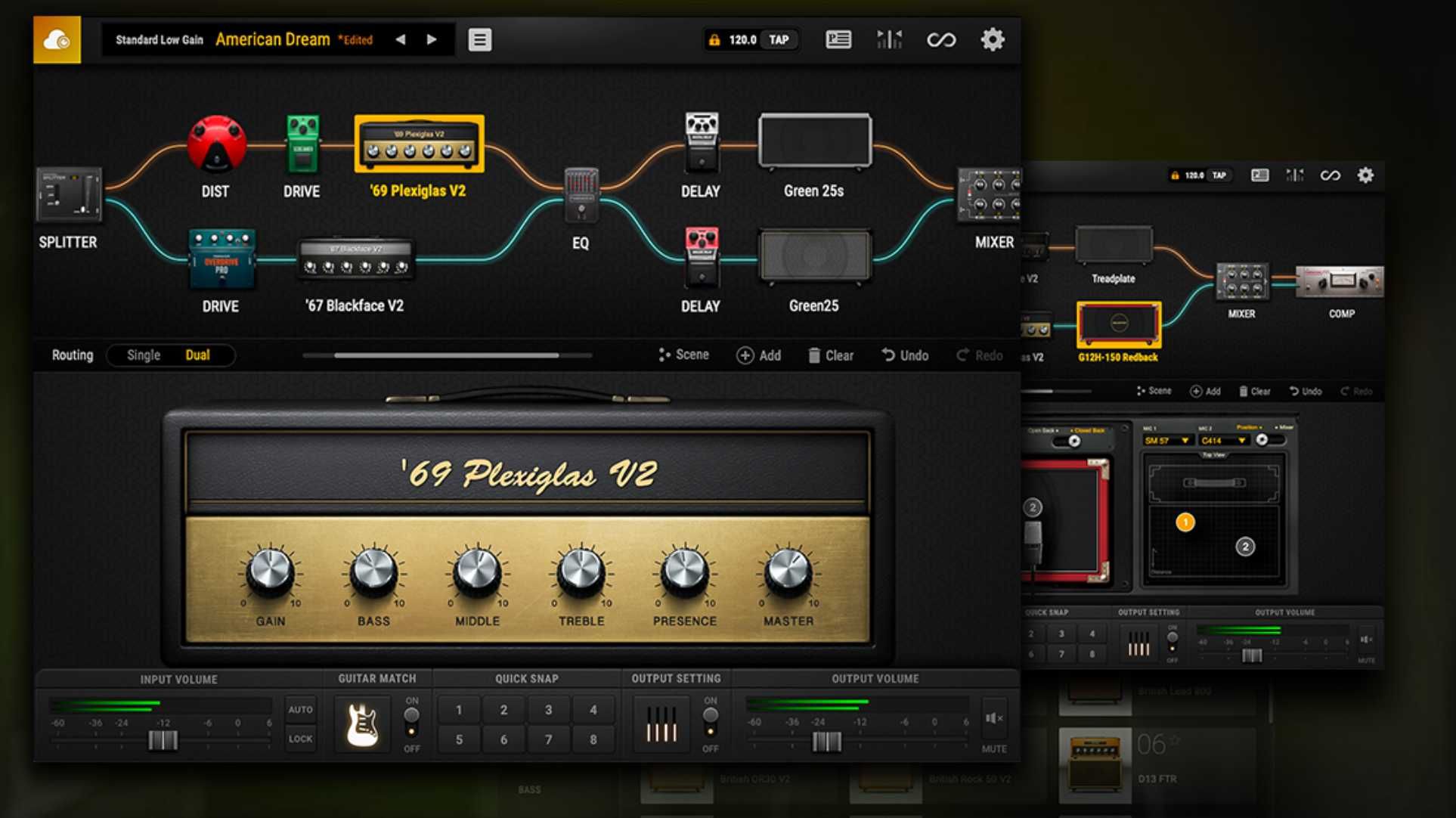The width and height of the screenshot is (1456, 818).
Task: Select Treadplate cabinet in back window
Action: (x=1114, y=246)
